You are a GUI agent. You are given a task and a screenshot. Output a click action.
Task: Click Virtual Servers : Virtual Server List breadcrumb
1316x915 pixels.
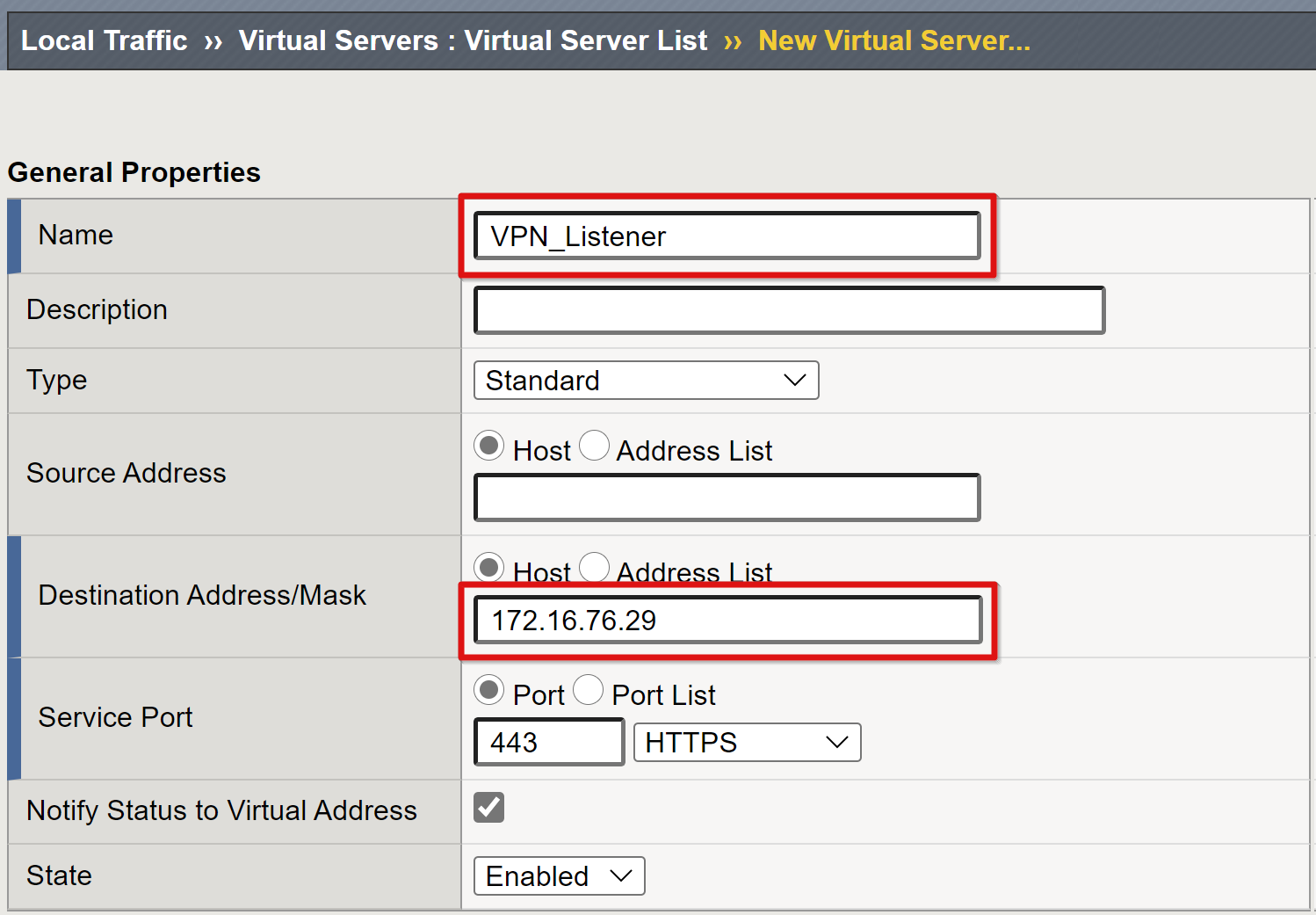473,40
